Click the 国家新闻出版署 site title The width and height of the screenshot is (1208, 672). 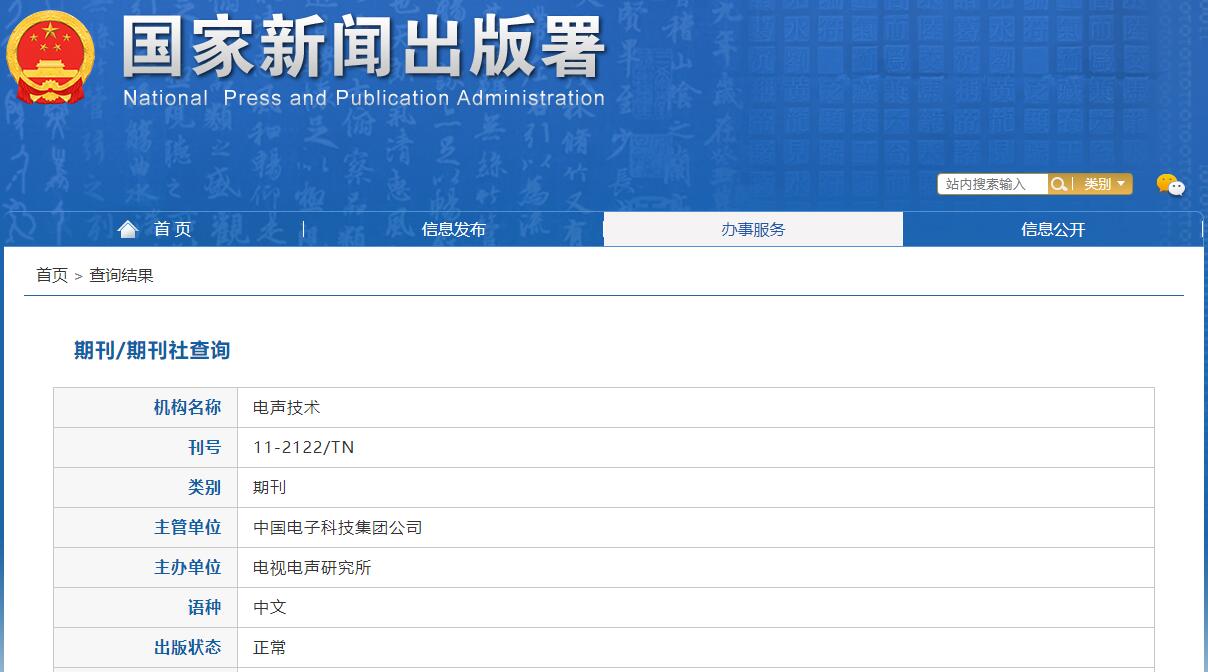[363, 48]
